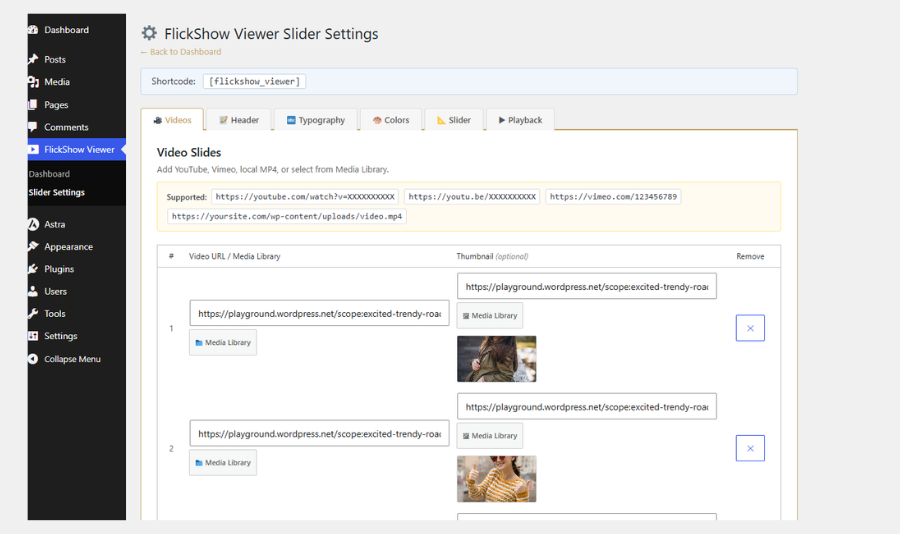This screenshot has height=534, width=900.
Task: Click the Users person icon
Action: pyautogui.click(x=33, y=291)
